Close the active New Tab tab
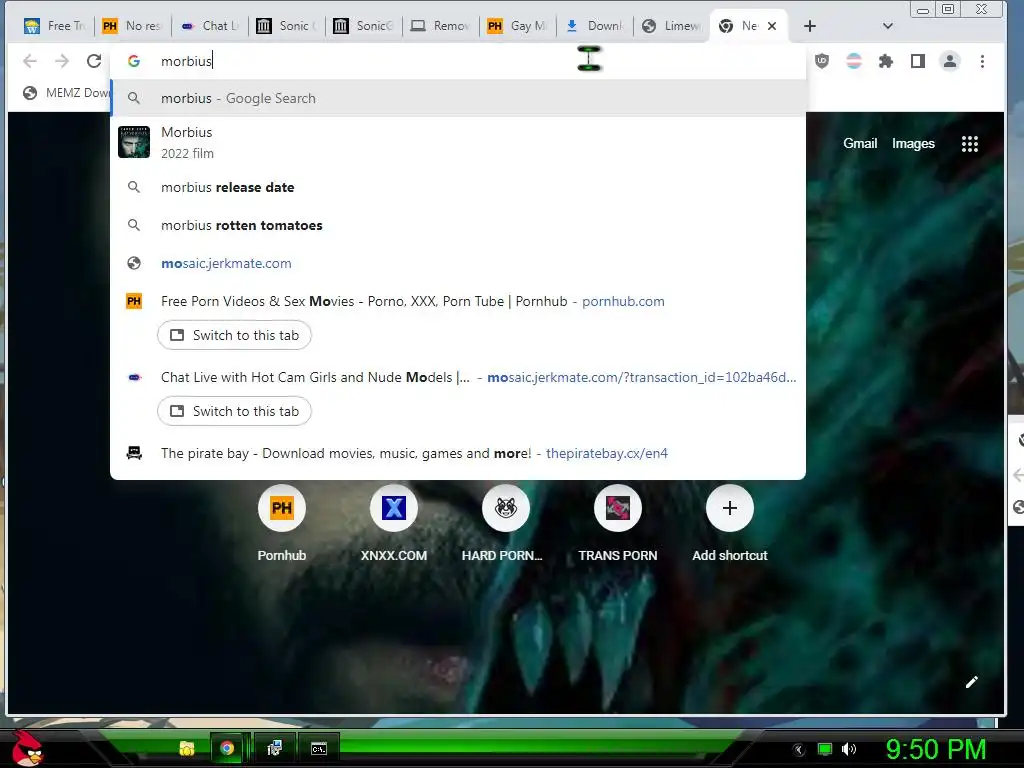The image size is (1024, 768). 772,26
